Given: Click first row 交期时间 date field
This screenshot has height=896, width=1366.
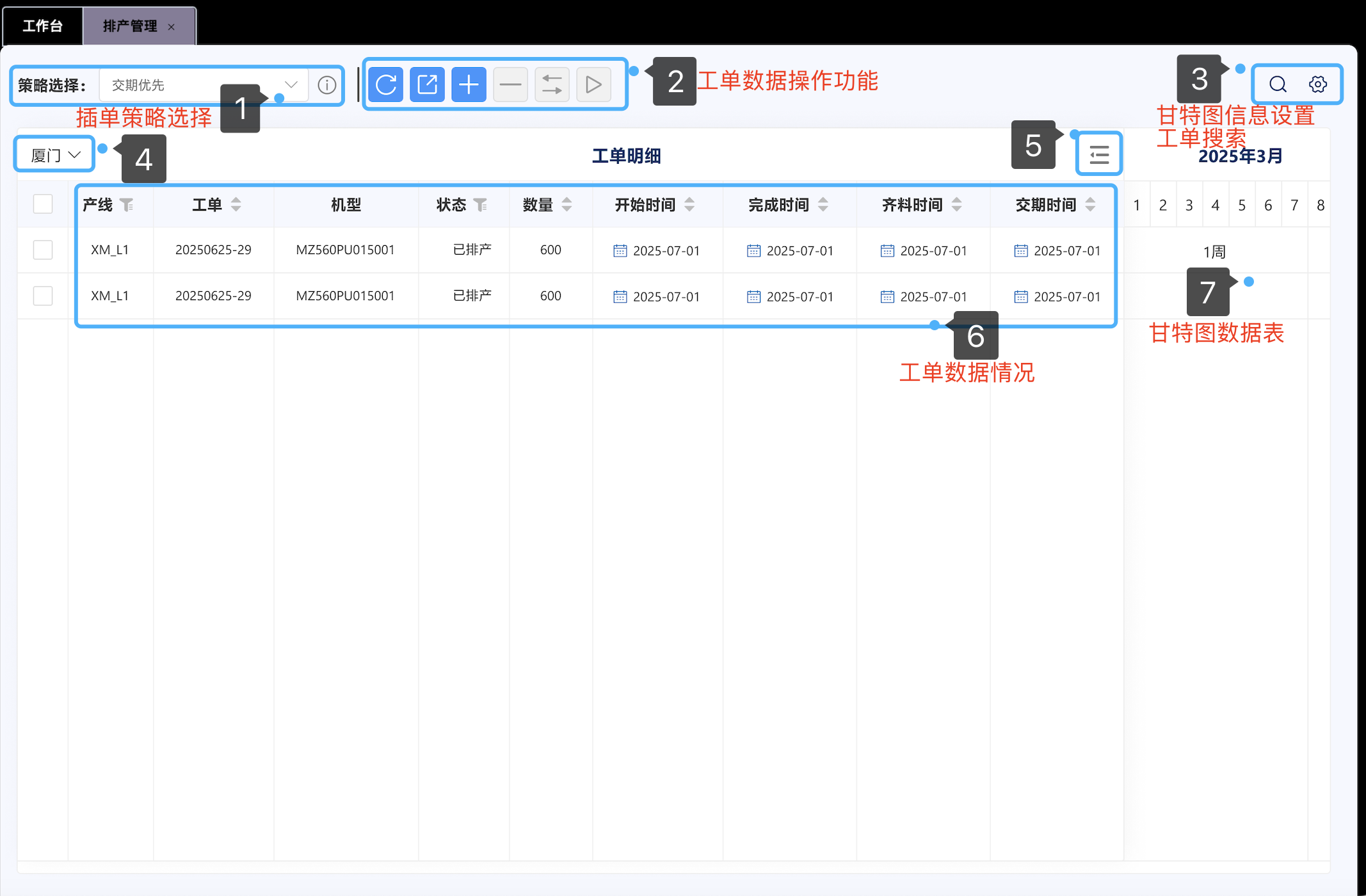Looking at the screenshot, I should 1057,251.
